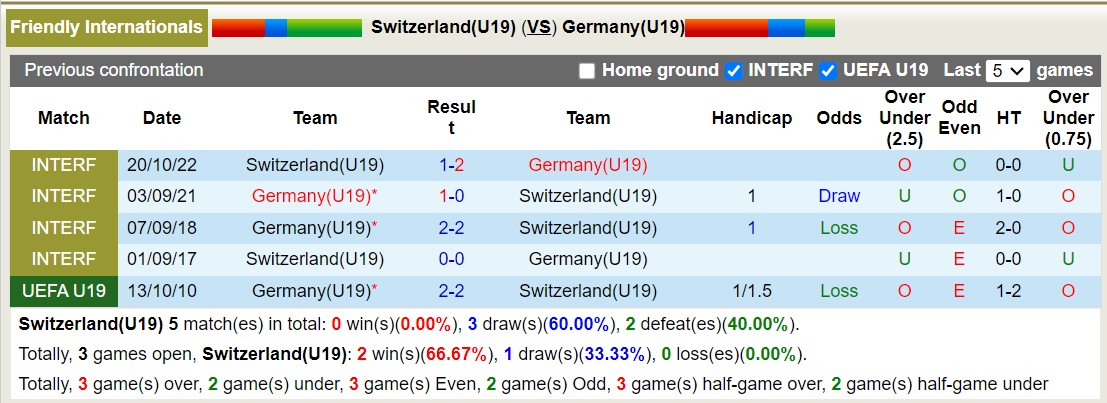Viewport: 1107px width, 403px height.
Task: Uncheck the INTERF filter checkbox
Action: [x=733, y=71]
